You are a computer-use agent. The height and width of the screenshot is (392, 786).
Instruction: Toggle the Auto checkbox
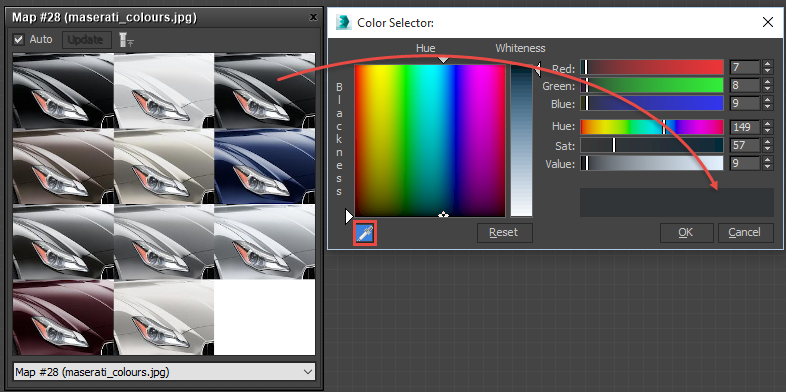click(x=19, y=39)
